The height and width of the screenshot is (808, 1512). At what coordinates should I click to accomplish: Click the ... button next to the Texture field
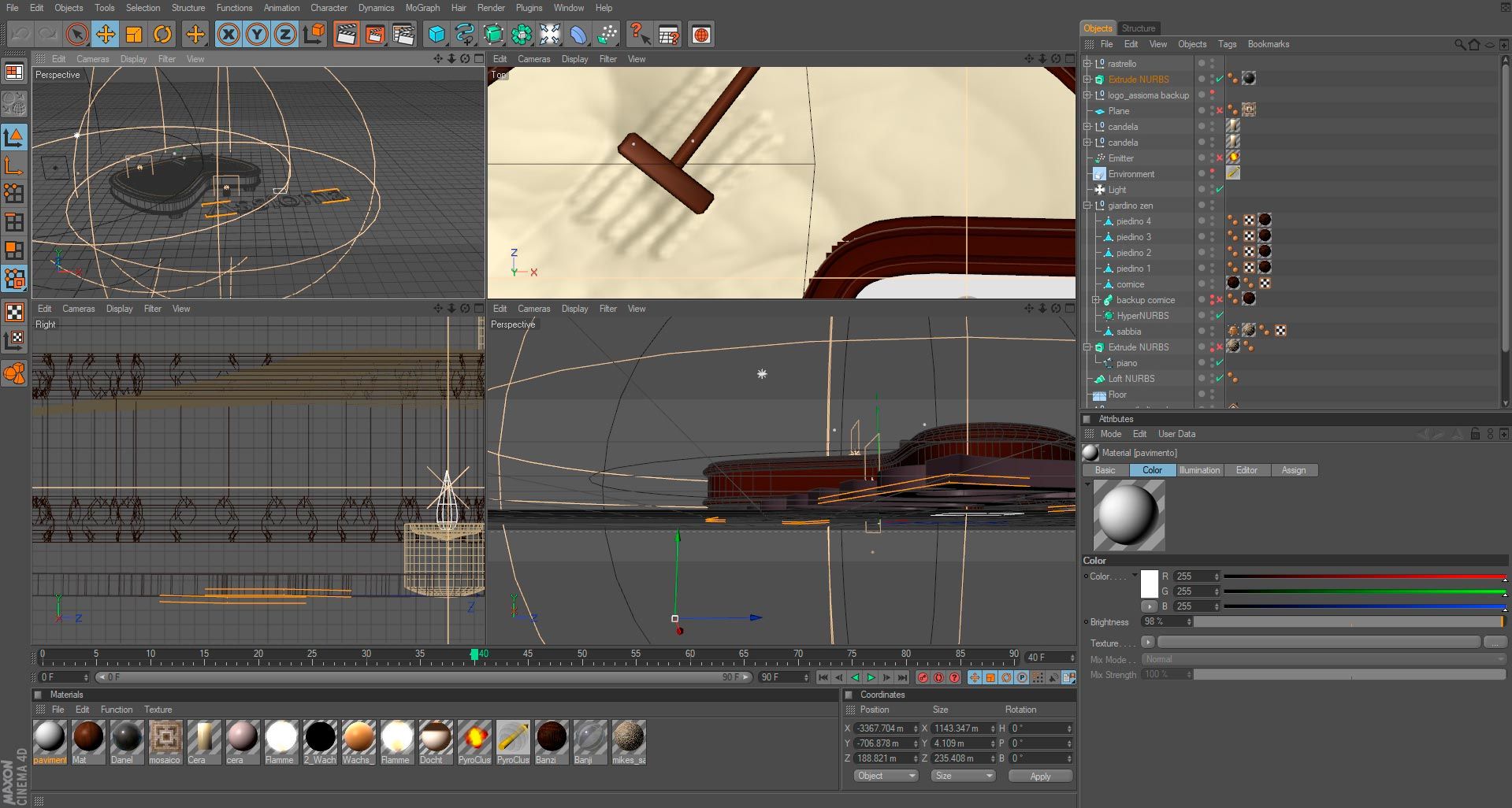click(1495, 643)
